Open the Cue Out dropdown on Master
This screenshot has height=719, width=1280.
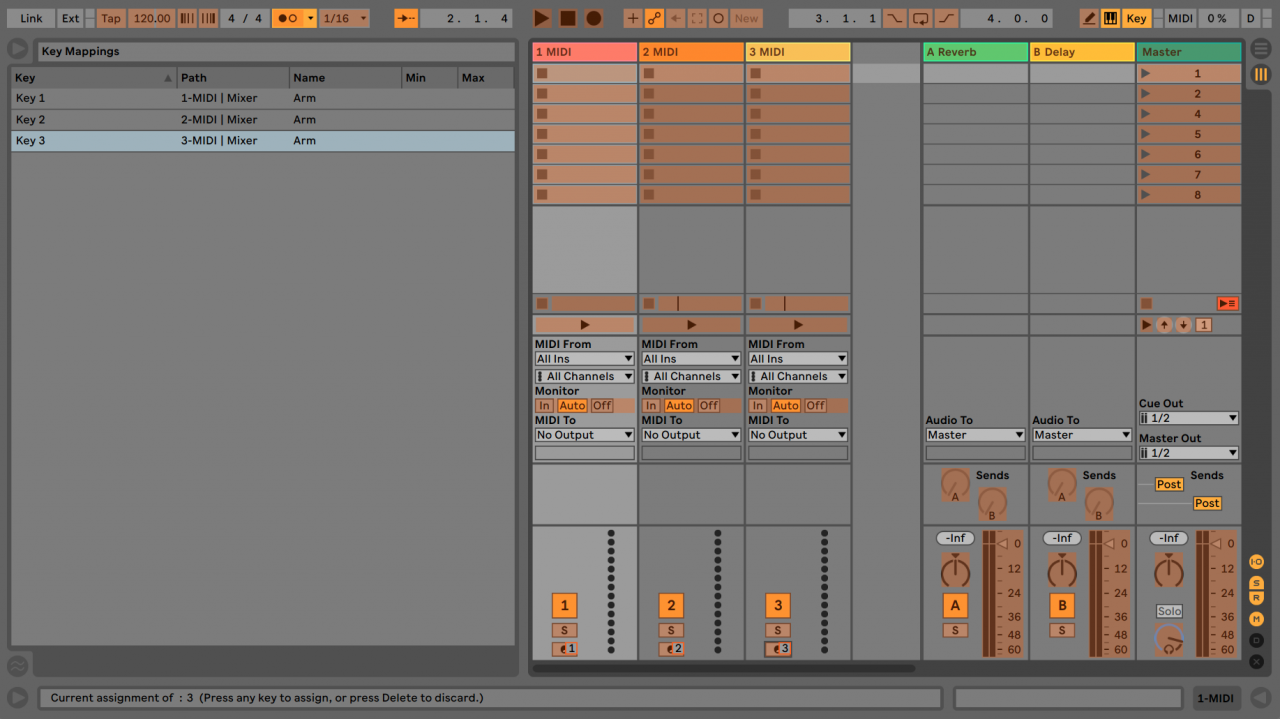[1188, 418]
